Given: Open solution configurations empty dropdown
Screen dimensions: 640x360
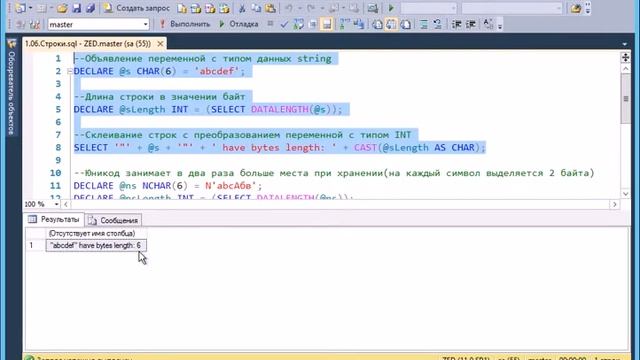Looking at the screenshot, I should click(429, 8).
